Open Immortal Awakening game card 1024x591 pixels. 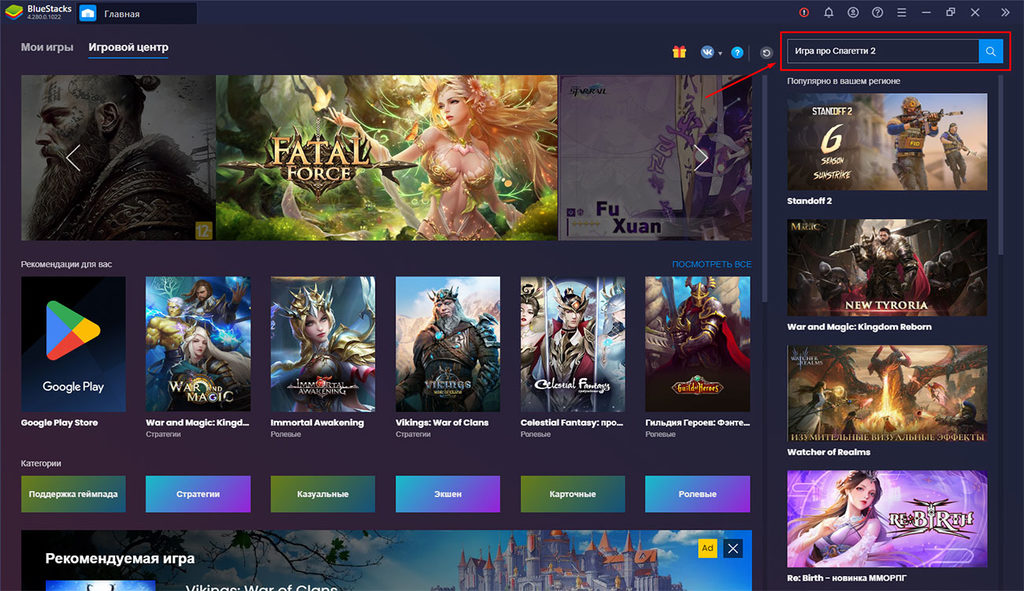(x=323, y=344)
